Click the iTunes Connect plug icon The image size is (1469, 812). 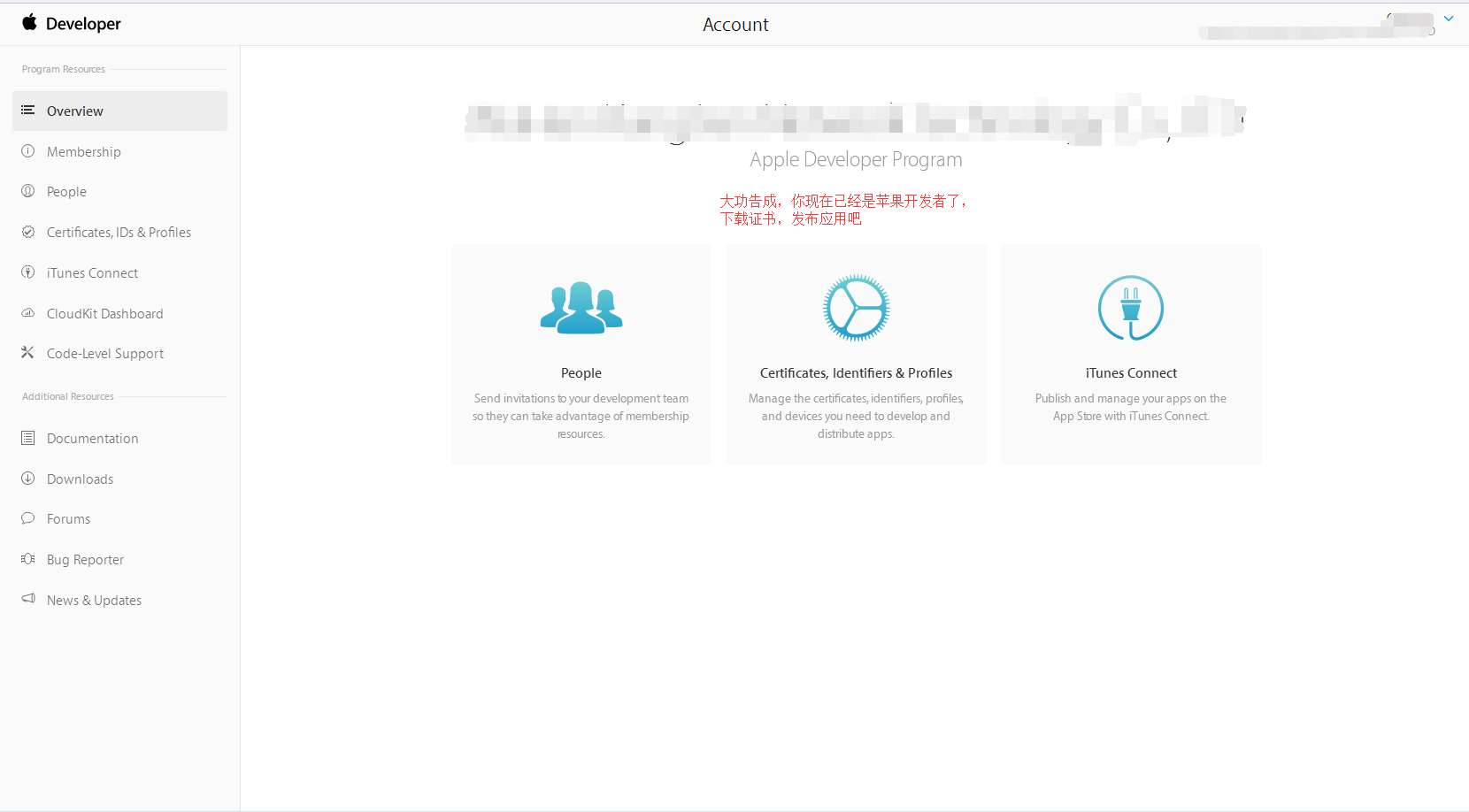pos(1130,308)
